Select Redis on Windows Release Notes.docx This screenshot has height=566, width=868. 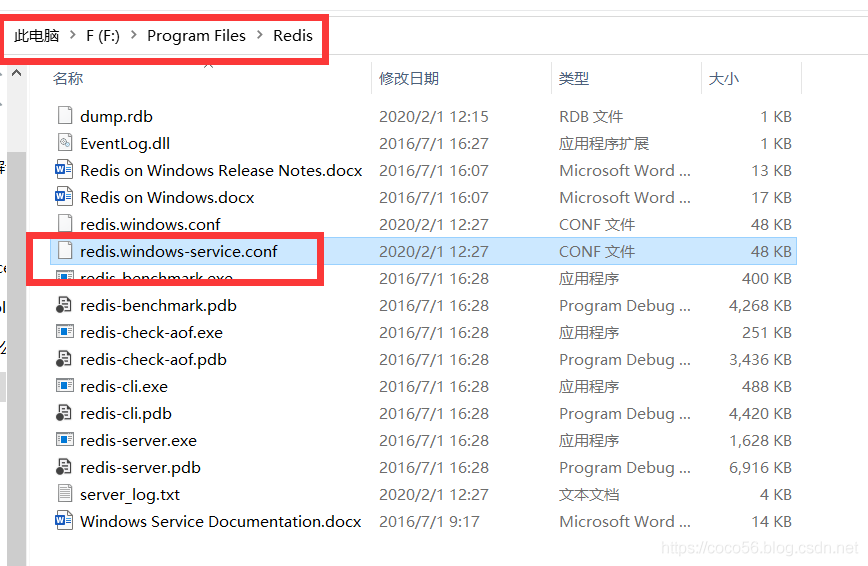coord(221,170)
